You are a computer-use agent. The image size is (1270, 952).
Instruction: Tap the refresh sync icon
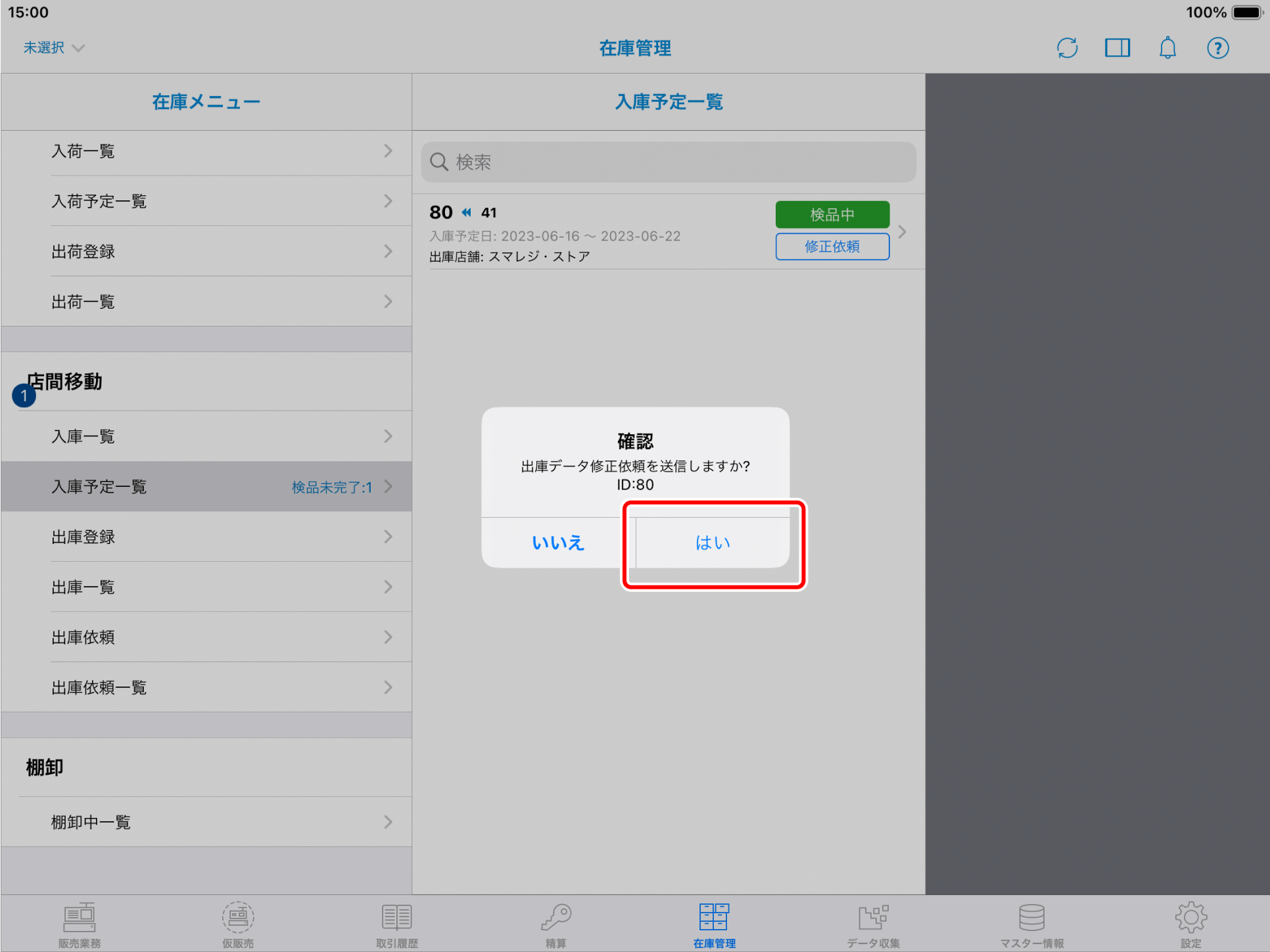[x=1067, y=48]
